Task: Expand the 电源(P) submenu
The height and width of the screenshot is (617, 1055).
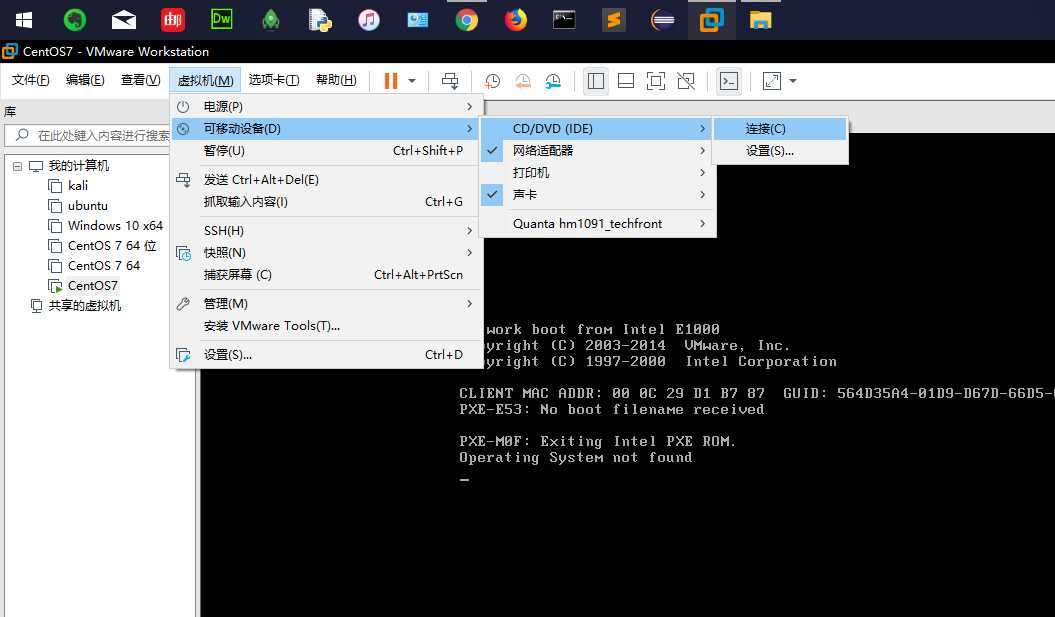Action: coord(326,106)
